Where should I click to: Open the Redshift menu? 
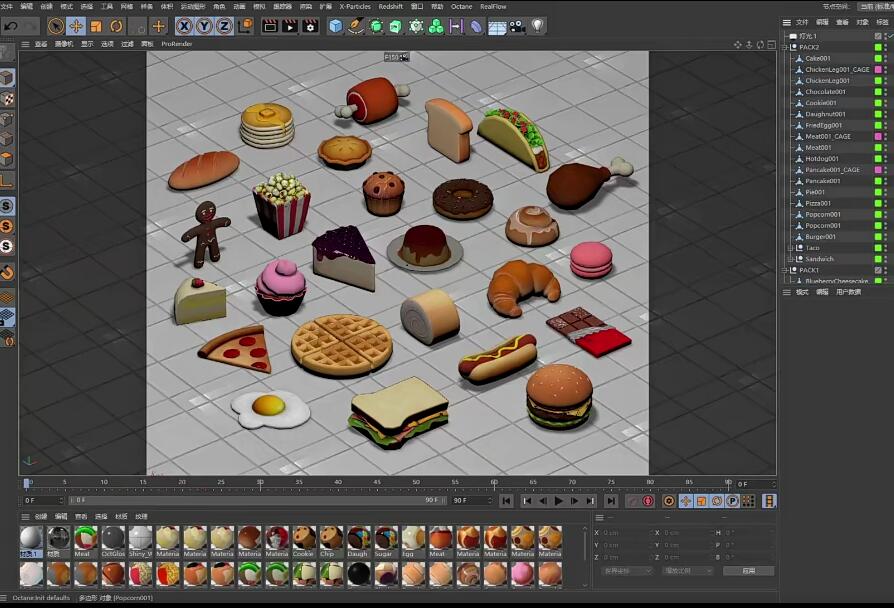[391, 6]
